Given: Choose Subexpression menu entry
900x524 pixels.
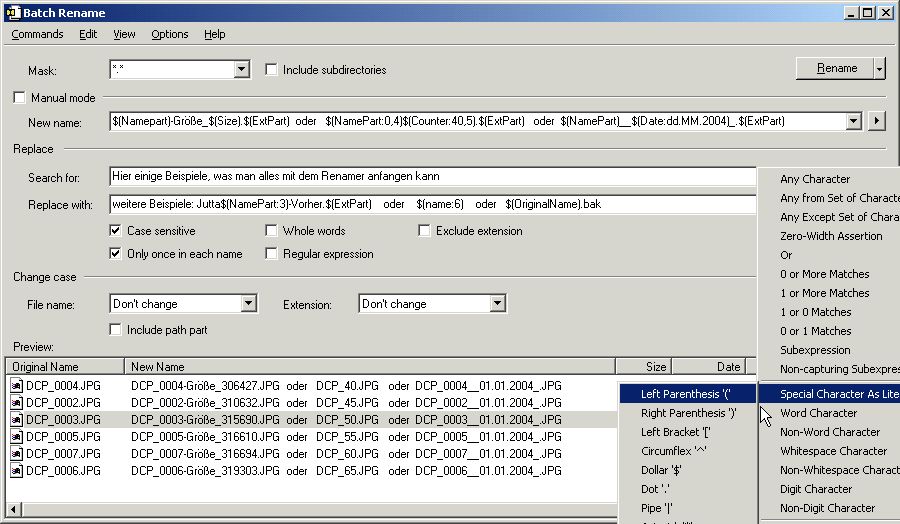Looking at the screenshot, I should [829, 350].
